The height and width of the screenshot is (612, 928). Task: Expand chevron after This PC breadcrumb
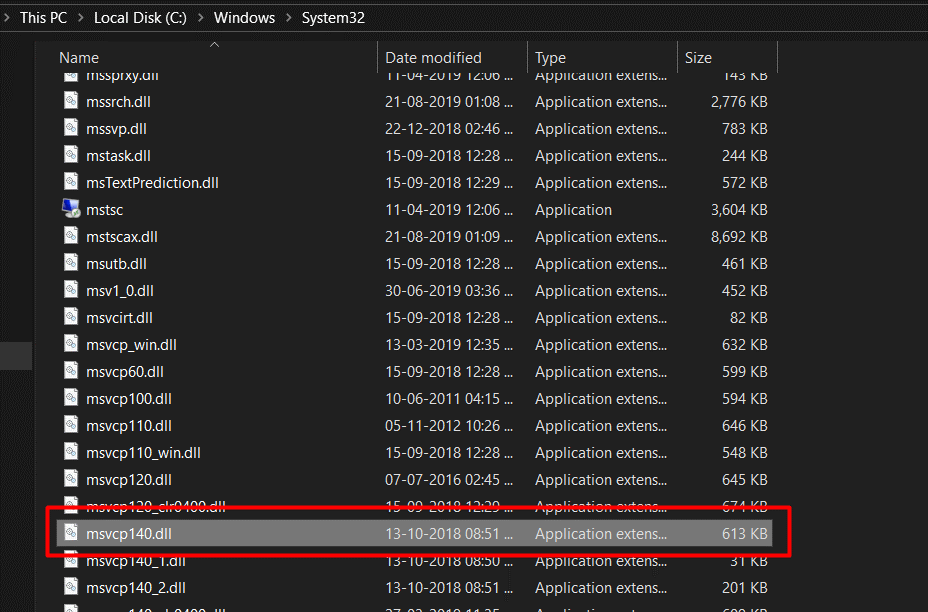[80, 18]
